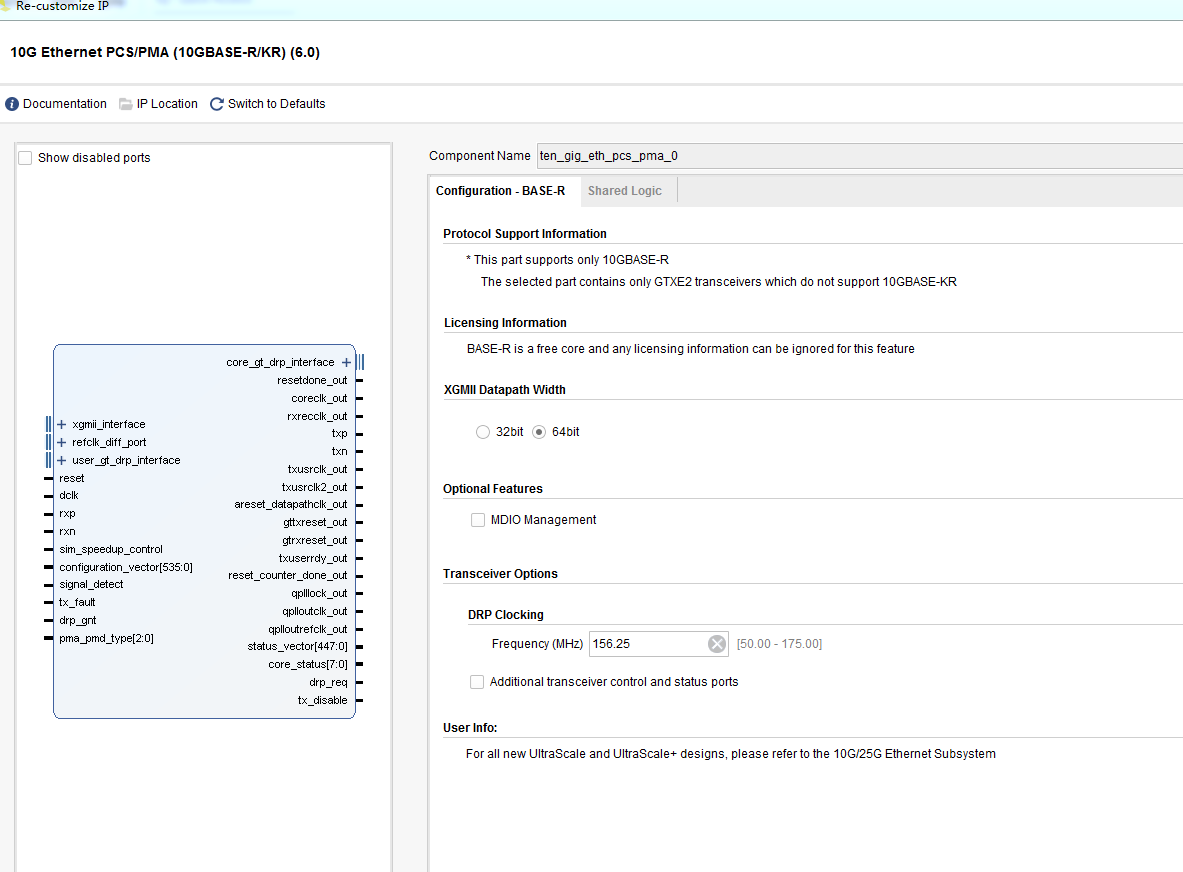The width and height of the screenshot is (1183, 872).
Task: Select the dclk port label
Action: (x=69, y=496)
